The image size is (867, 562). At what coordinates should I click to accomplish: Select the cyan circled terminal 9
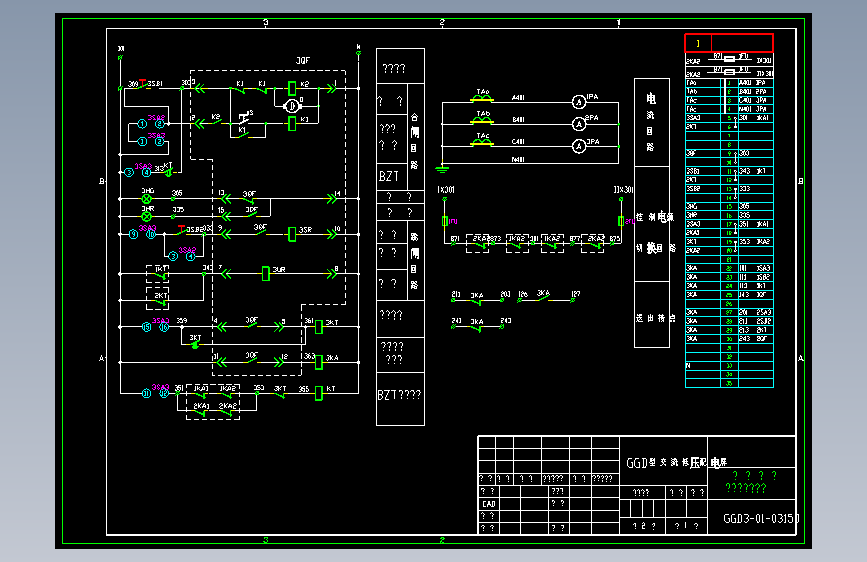click(133, 234)
